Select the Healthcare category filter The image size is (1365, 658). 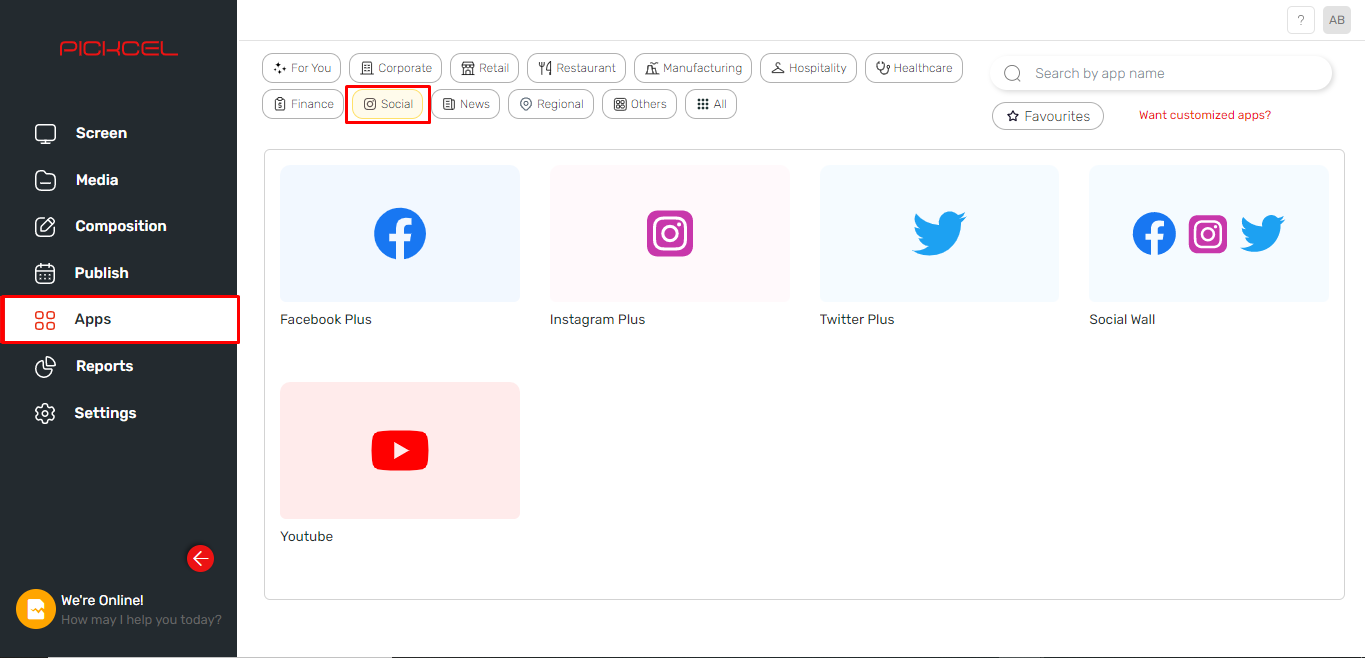coord(914,68)
